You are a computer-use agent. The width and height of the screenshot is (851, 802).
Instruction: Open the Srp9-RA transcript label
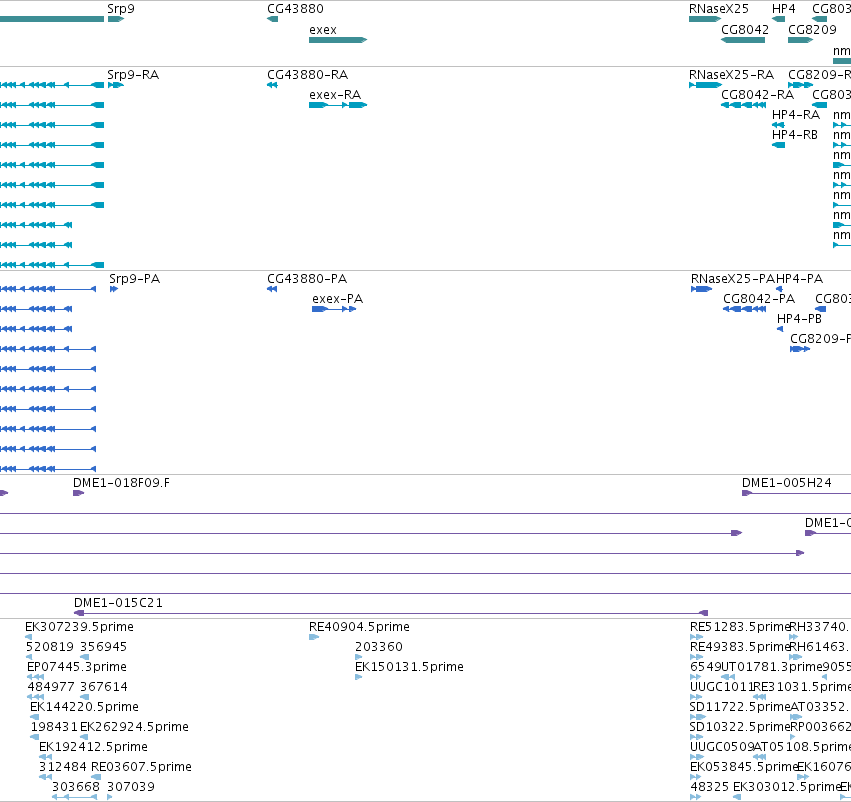[133, 74]
